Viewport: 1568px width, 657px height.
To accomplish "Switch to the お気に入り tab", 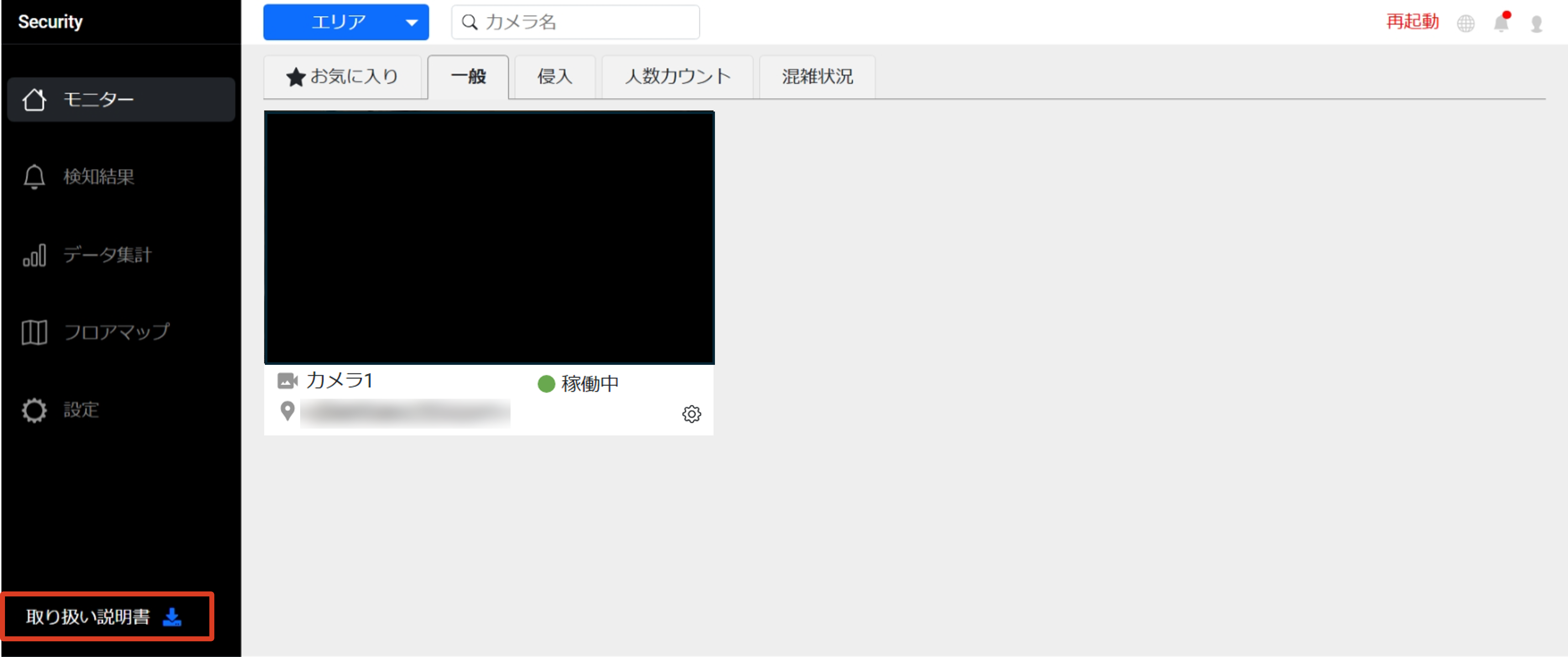I will pos(343,77).
